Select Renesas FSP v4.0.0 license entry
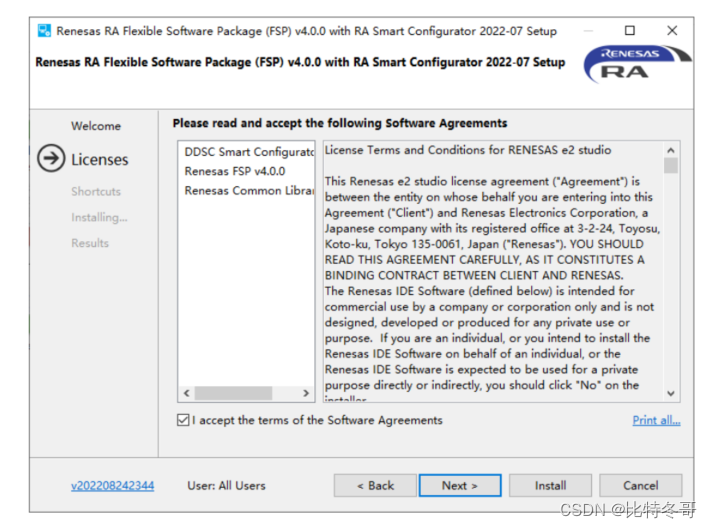Image resolution: width=712 pixels, height=528 pixels. coord(235,171)
